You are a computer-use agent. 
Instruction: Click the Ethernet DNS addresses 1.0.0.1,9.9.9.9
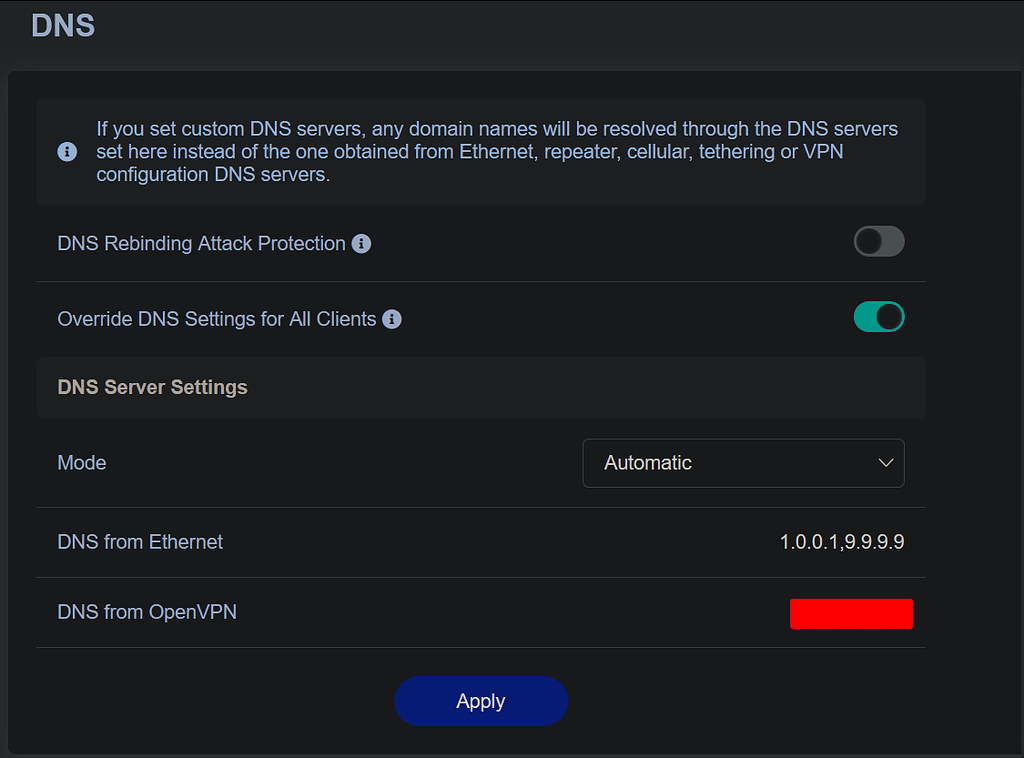tap(841, 541)
